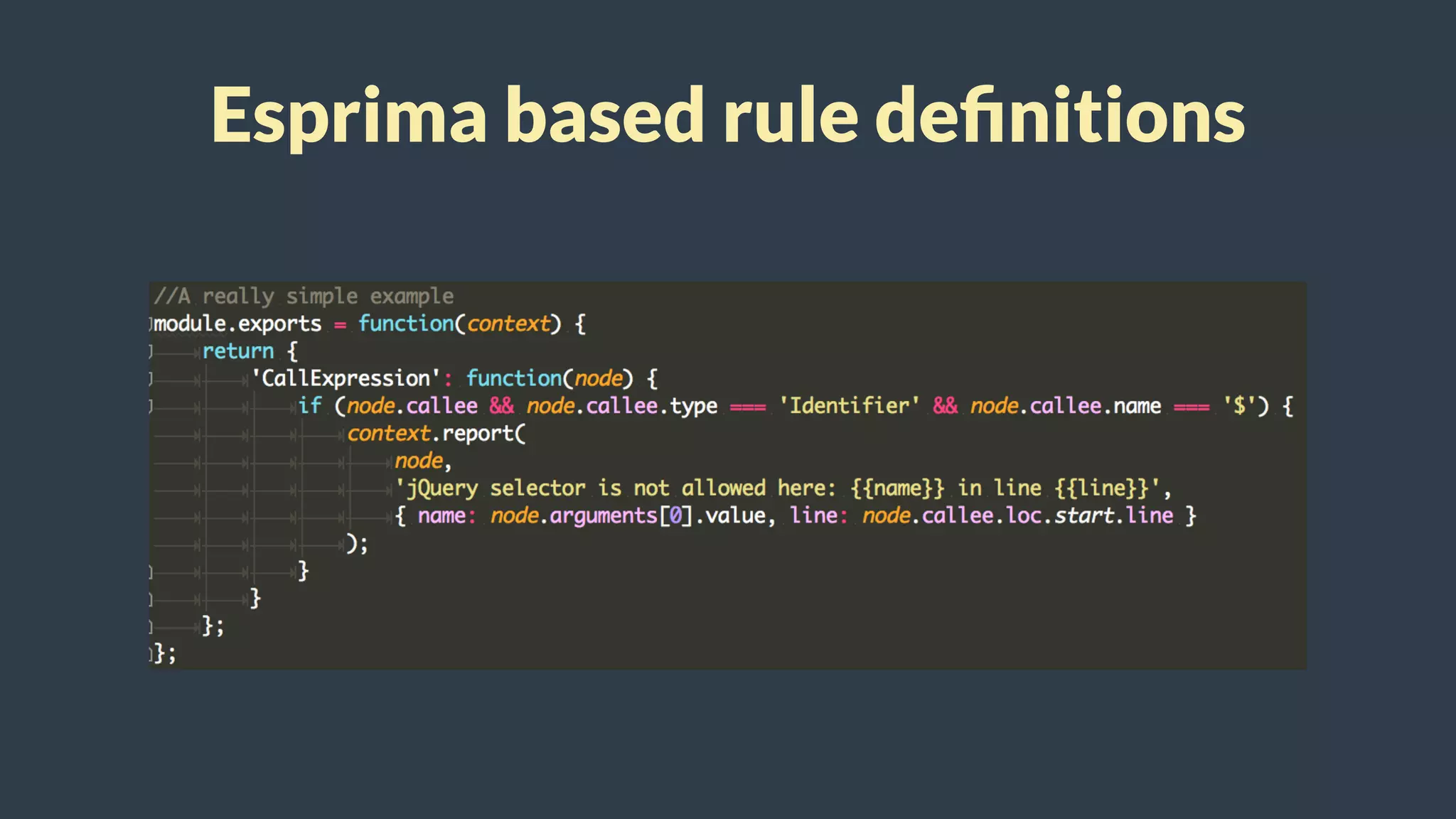Click 'node.callee.name' in the if condition

tap(1066, 406)
